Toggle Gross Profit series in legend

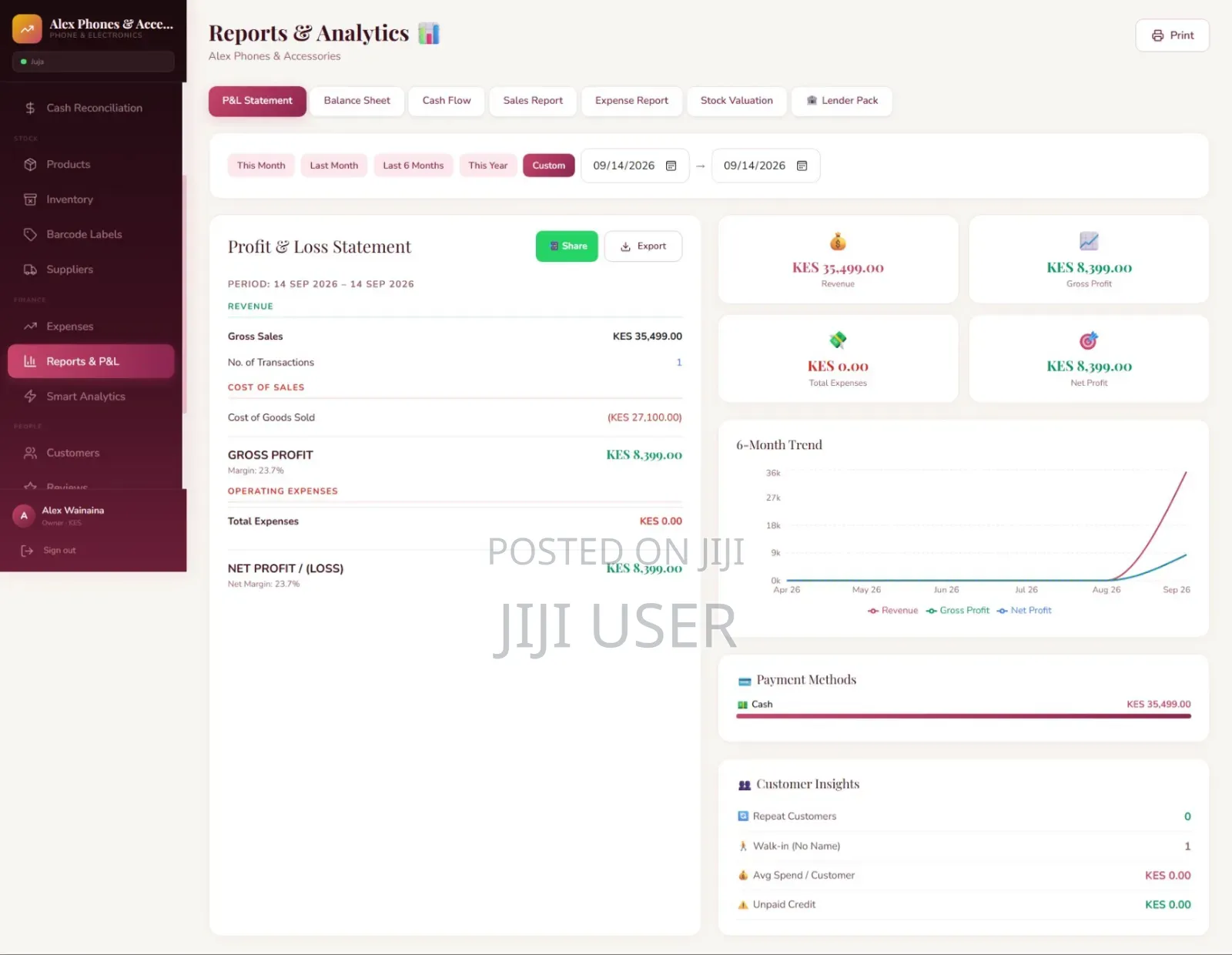point(958,611)
